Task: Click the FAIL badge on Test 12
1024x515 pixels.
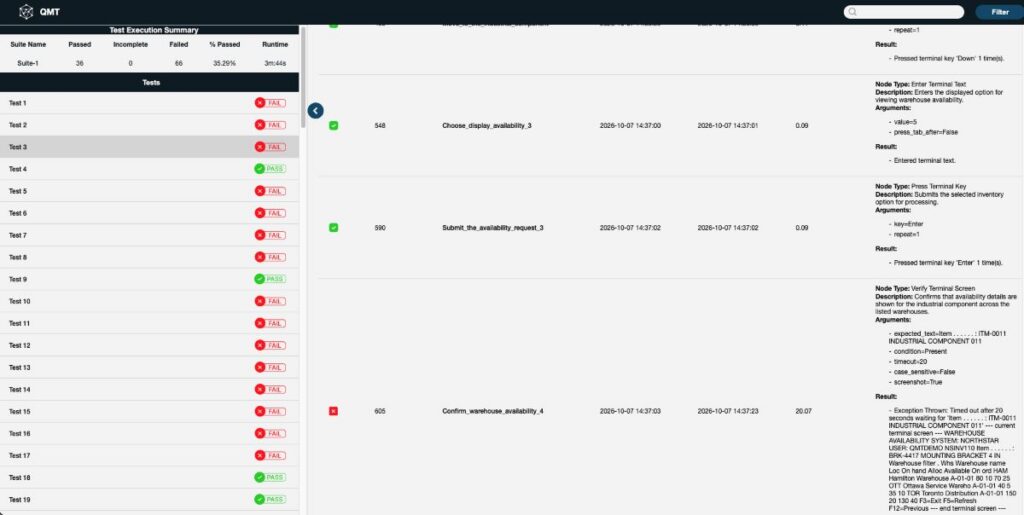Action: pos(270,345)
